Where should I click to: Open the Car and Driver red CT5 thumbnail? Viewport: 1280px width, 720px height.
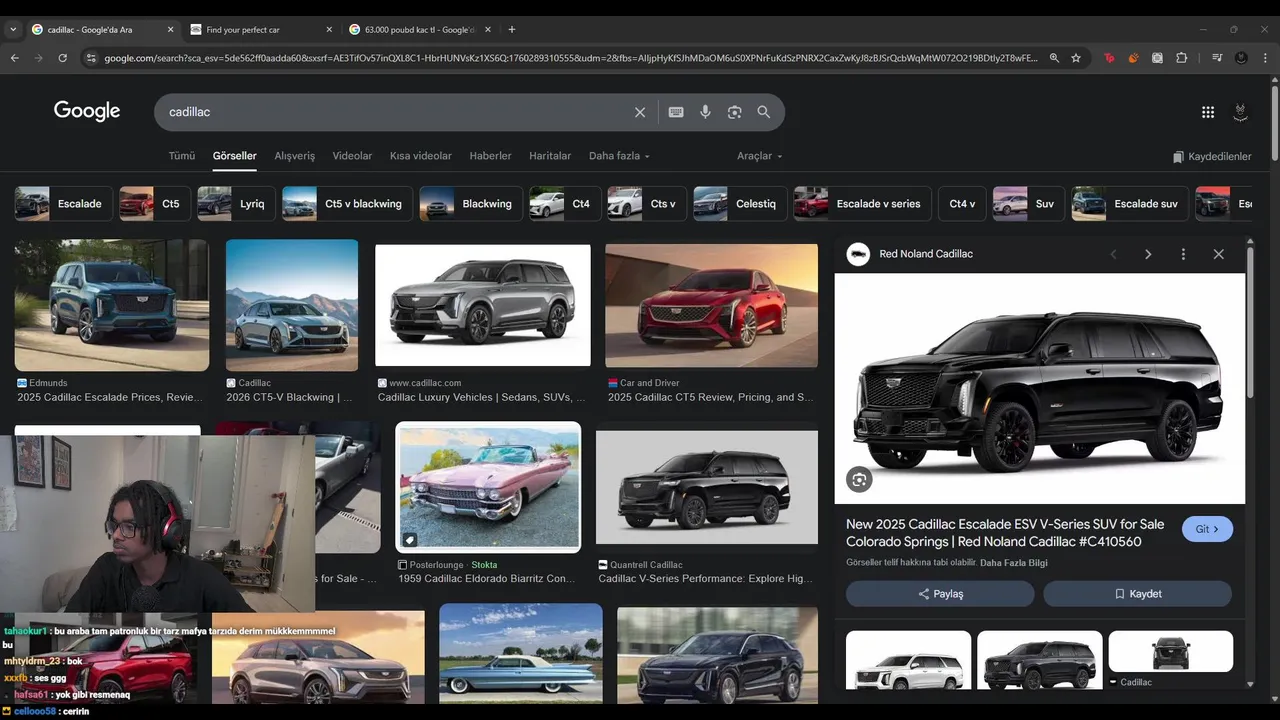tap(711, 305)
